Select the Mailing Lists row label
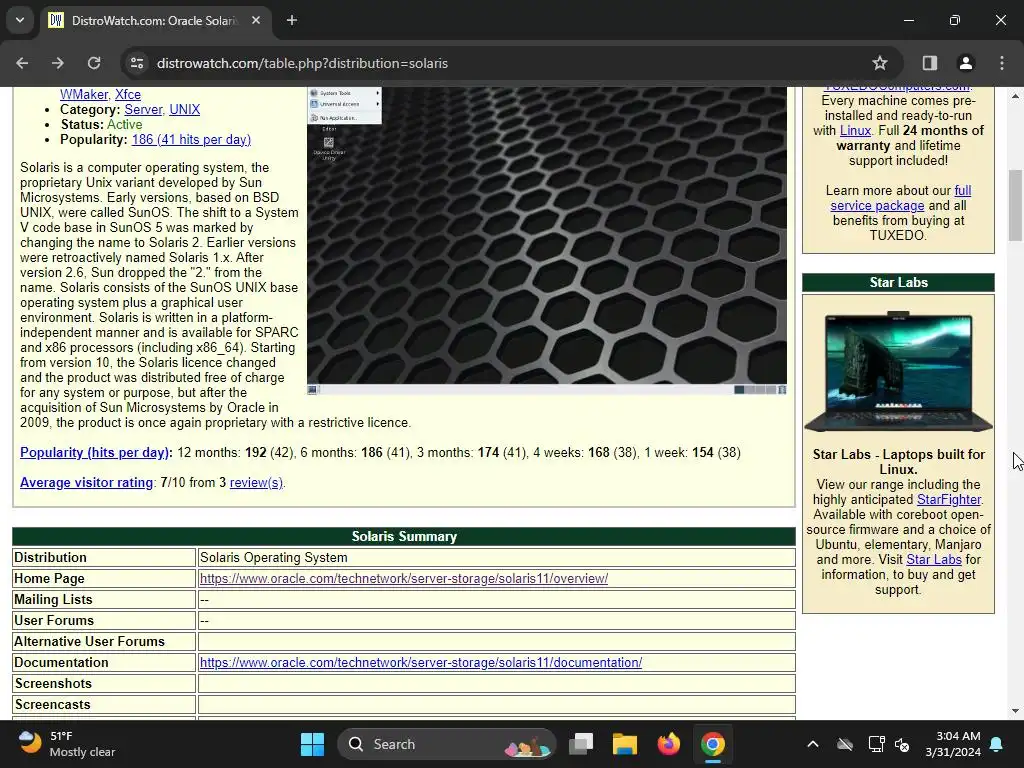This screenshot has height=768, width=1024. tap(54, 600)
